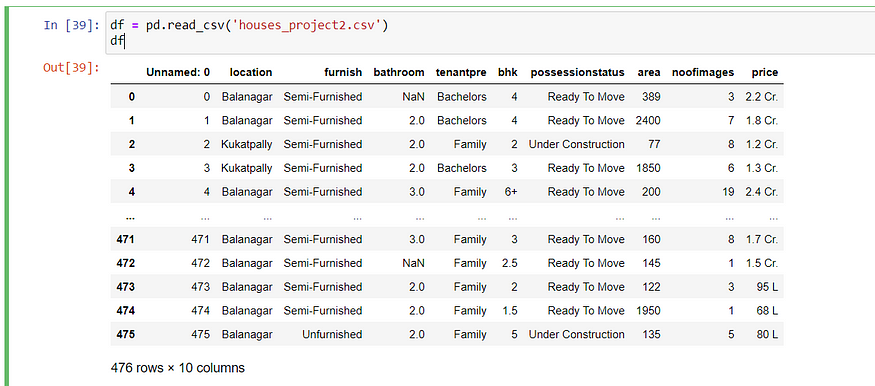The height and width of the screenshot is (386, 875).
Task: Click the In [39] prompt label
Action: (71, 26)
